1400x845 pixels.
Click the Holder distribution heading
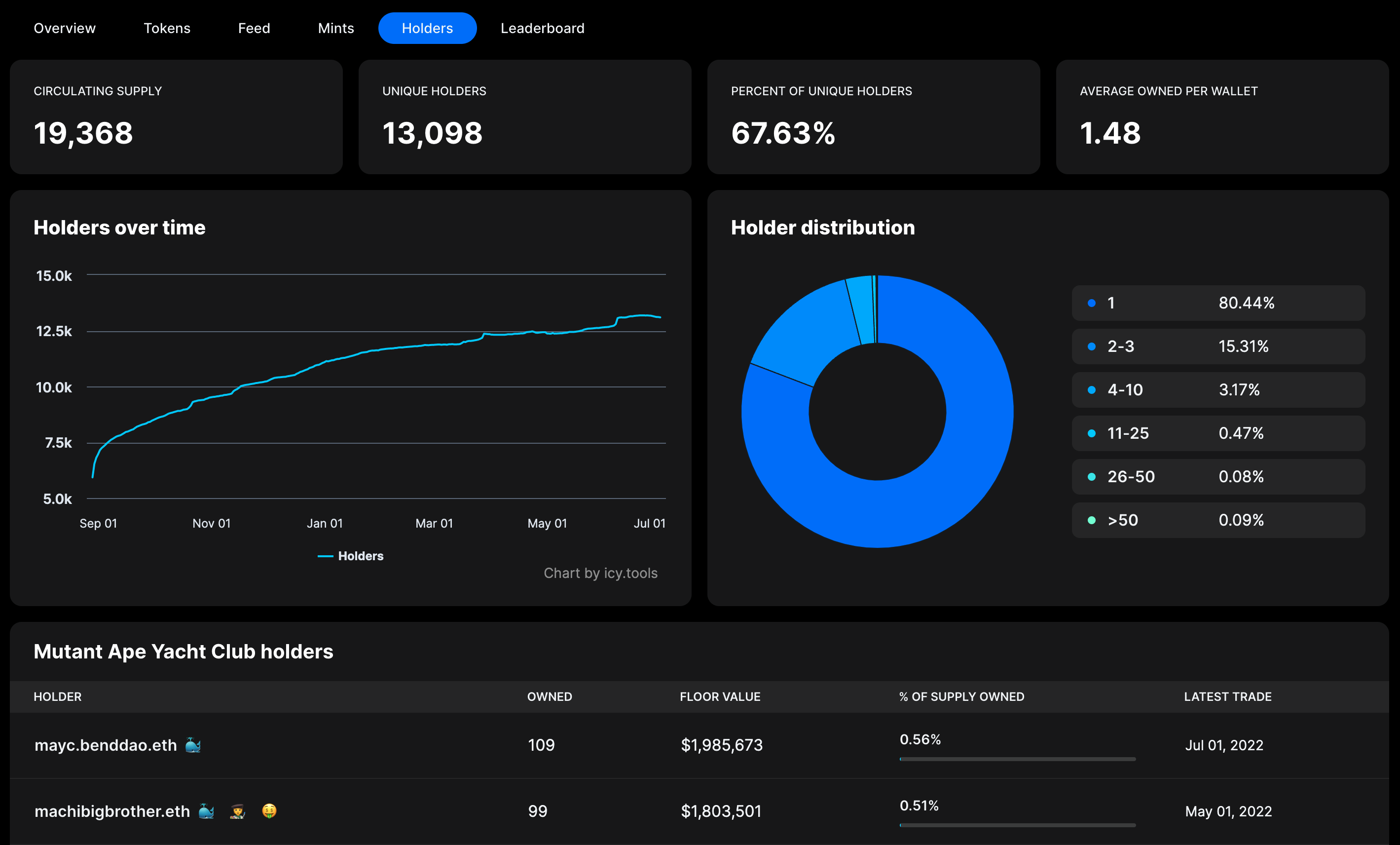pyautogui.click(x=823, y=228)
